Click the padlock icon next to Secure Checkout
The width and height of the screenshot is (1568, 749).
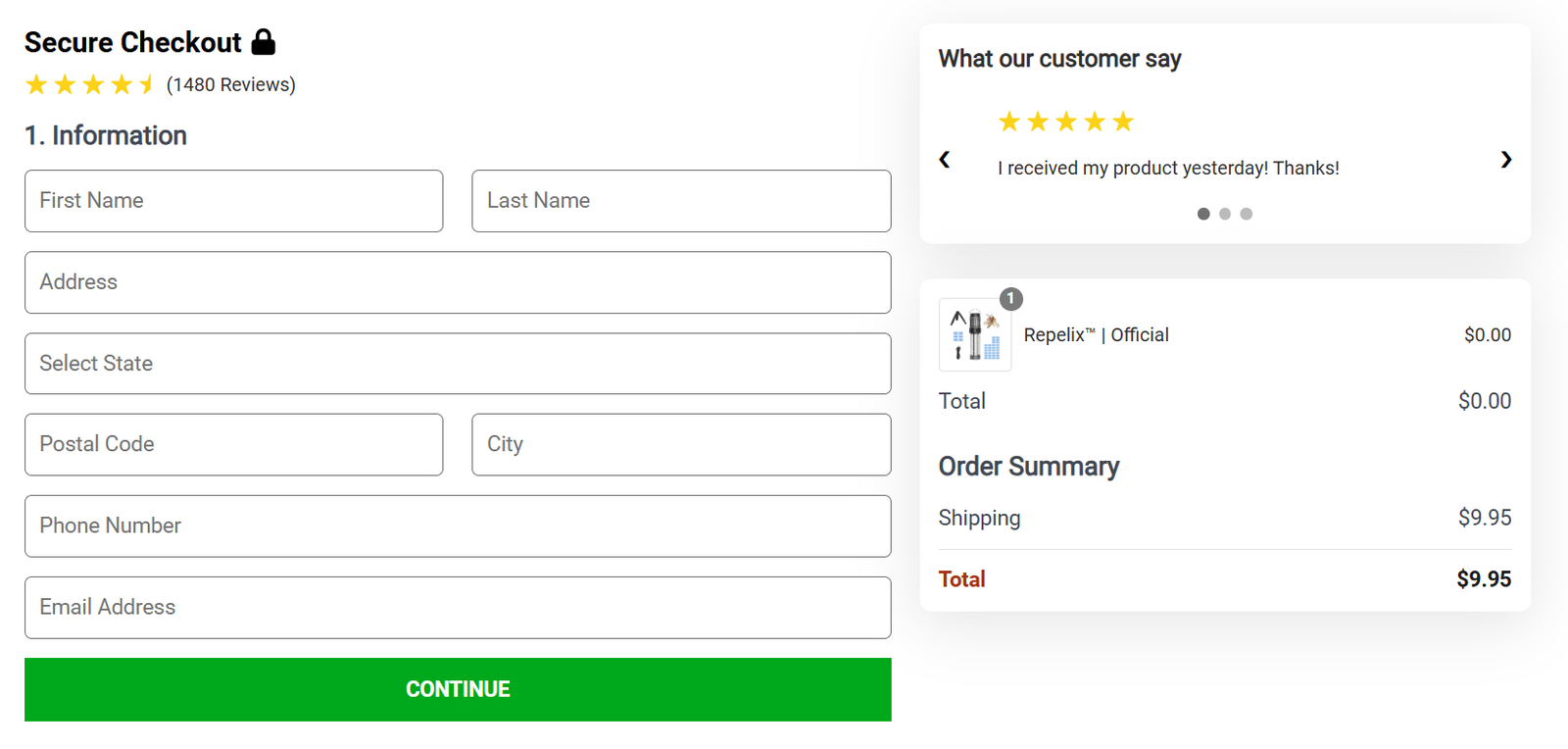coord(262,42)
